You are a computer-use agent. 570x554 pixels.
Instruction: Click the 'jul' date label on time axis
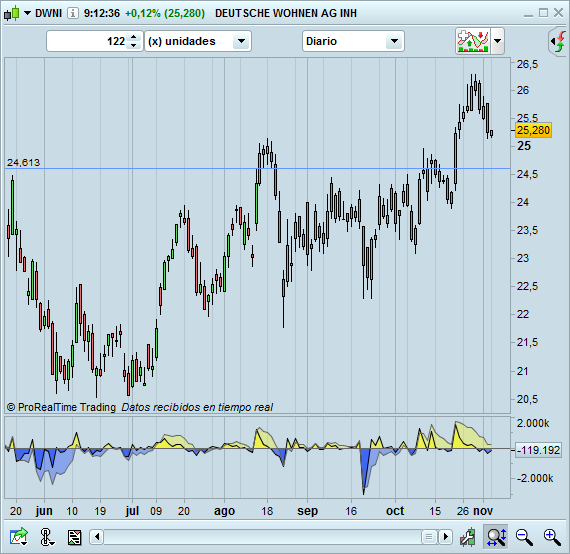(132, 511)
